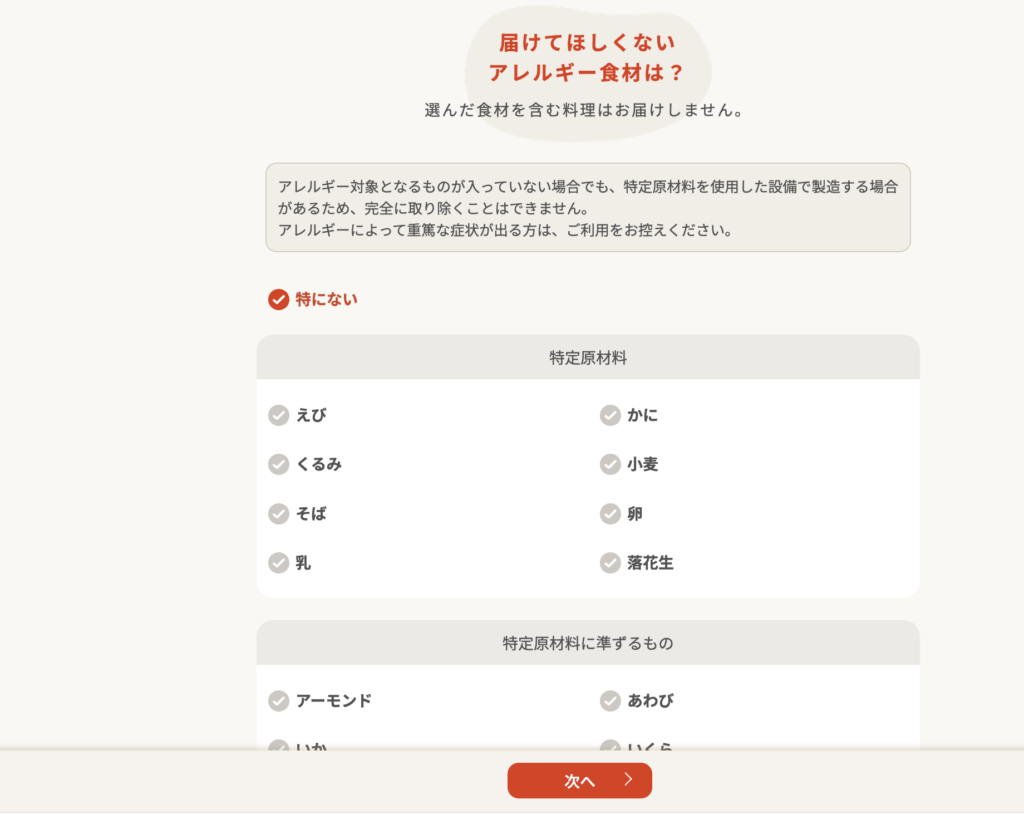Select the アーモンド check icon
The image size is (1024, 814).
(278, 700)
